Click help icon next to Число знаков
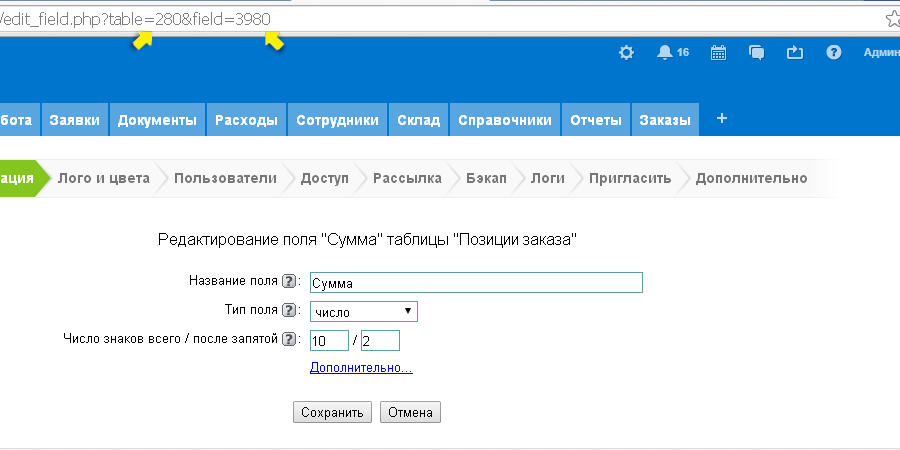Screen dimensions: 900x450 tap(290, 340)
